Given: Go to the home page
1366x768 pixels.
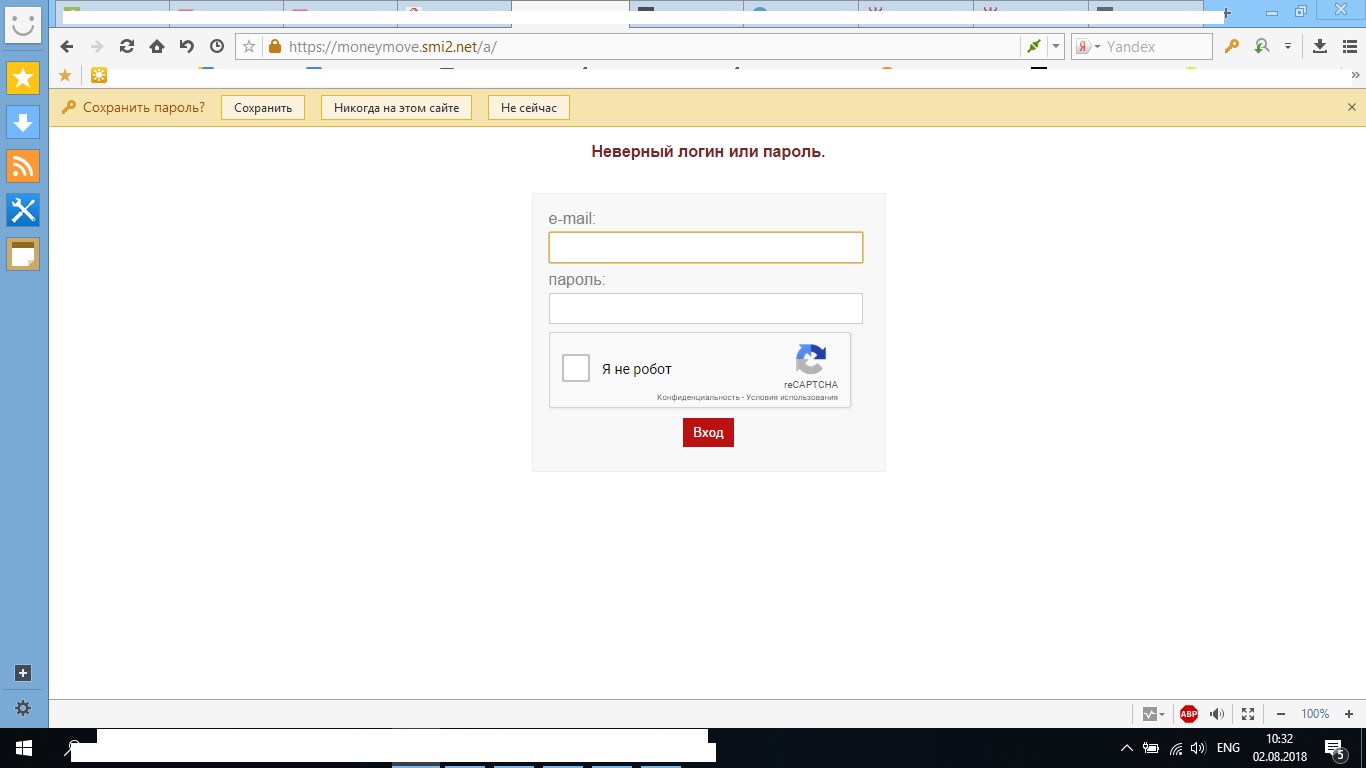Looking at the screenshot, I should point(157,46).
